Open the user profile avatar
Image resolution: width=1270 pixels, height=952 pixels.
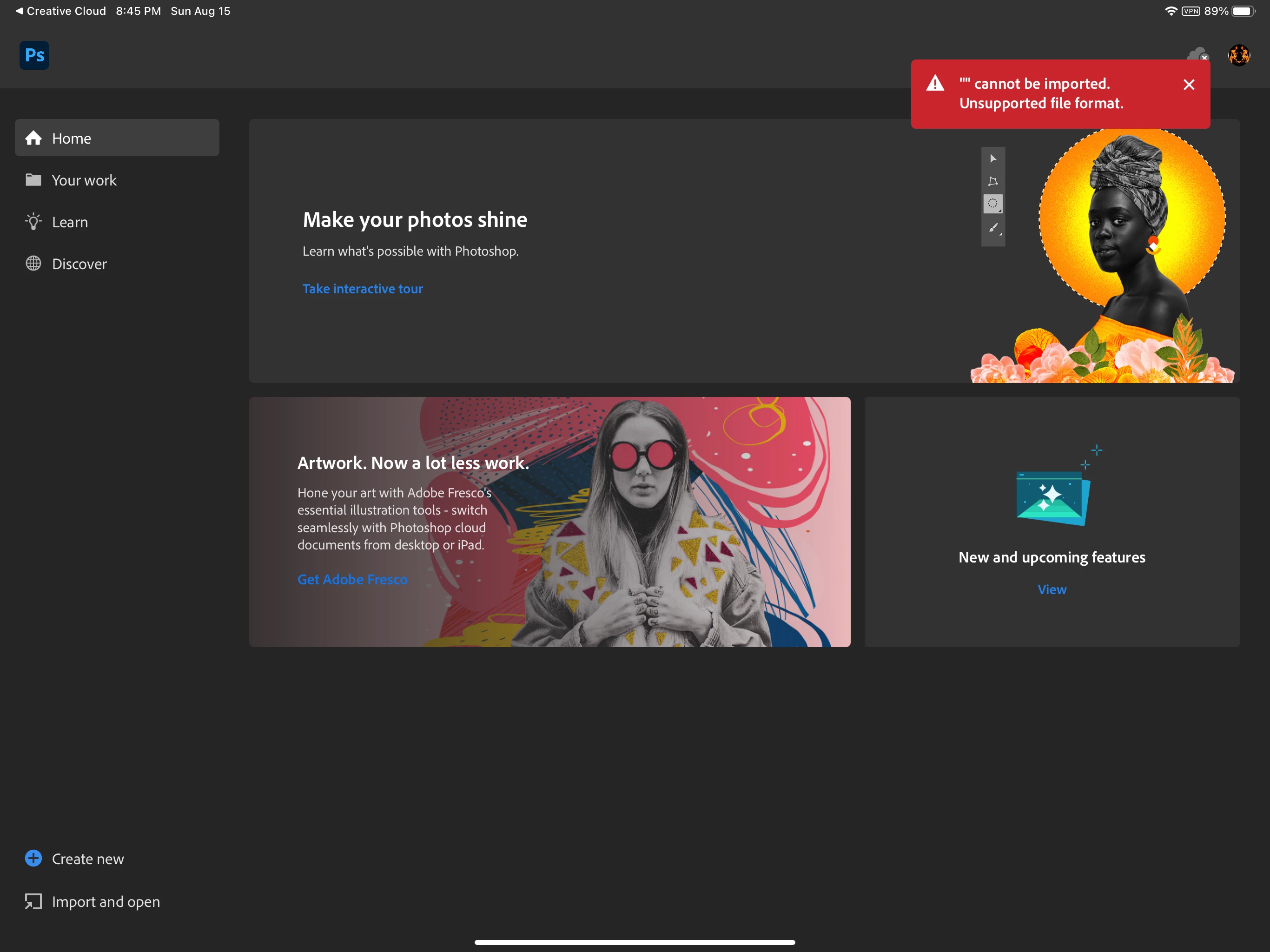tap(1239, 55)
